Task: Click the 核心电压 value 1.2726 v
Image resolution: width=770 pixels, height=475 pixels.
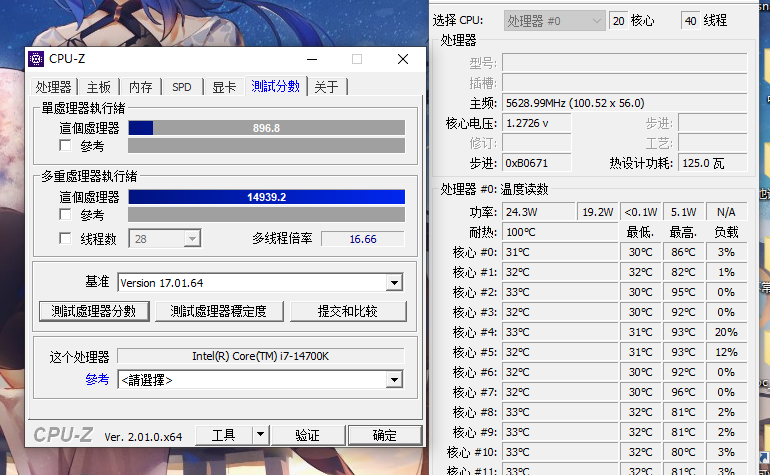Action: (x=537, y=123)
